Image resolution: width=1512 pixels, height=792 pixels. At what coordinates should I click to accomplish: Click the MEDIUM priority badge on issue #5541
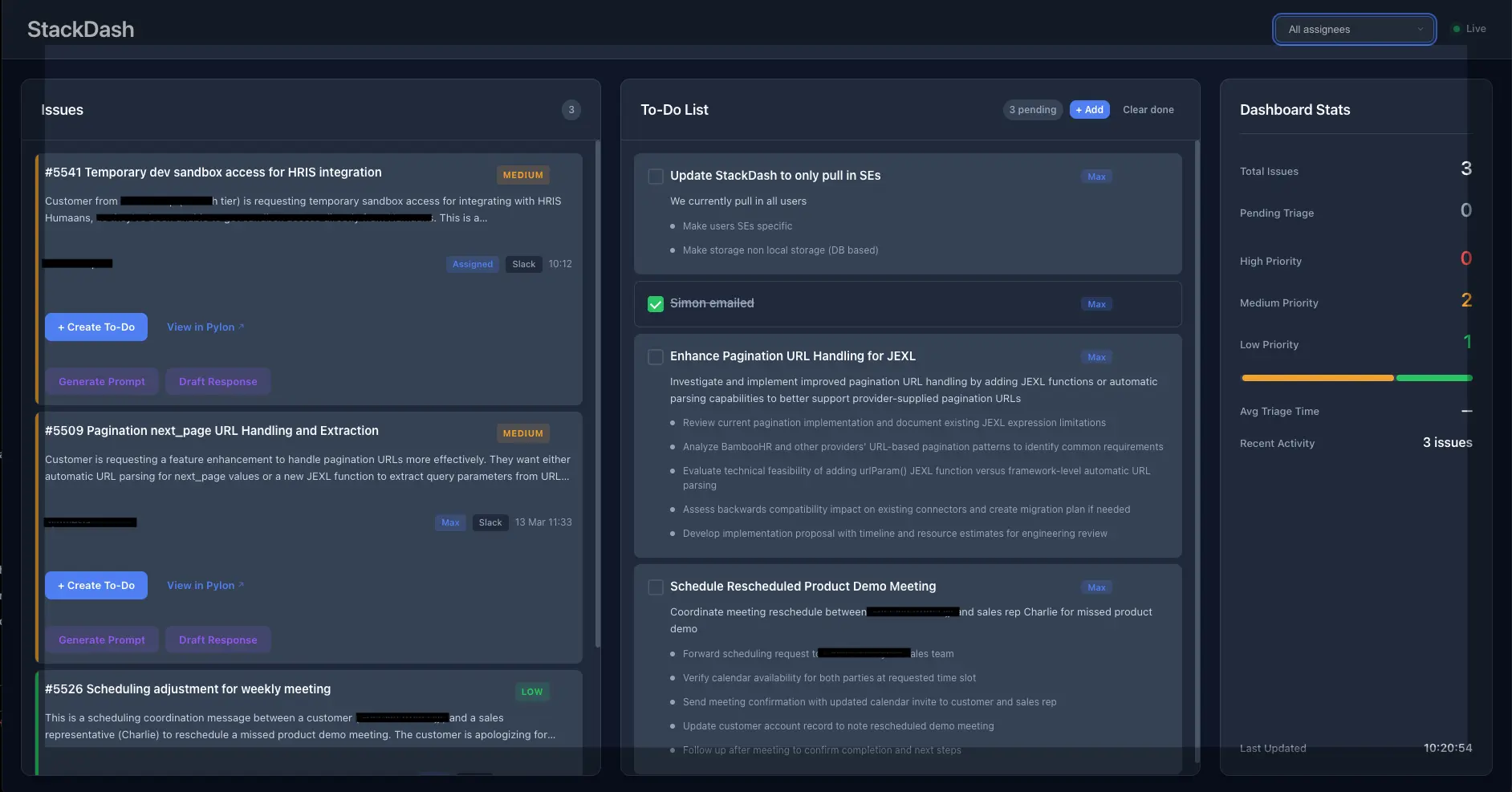pyautogui.click(x=522, y=174)
